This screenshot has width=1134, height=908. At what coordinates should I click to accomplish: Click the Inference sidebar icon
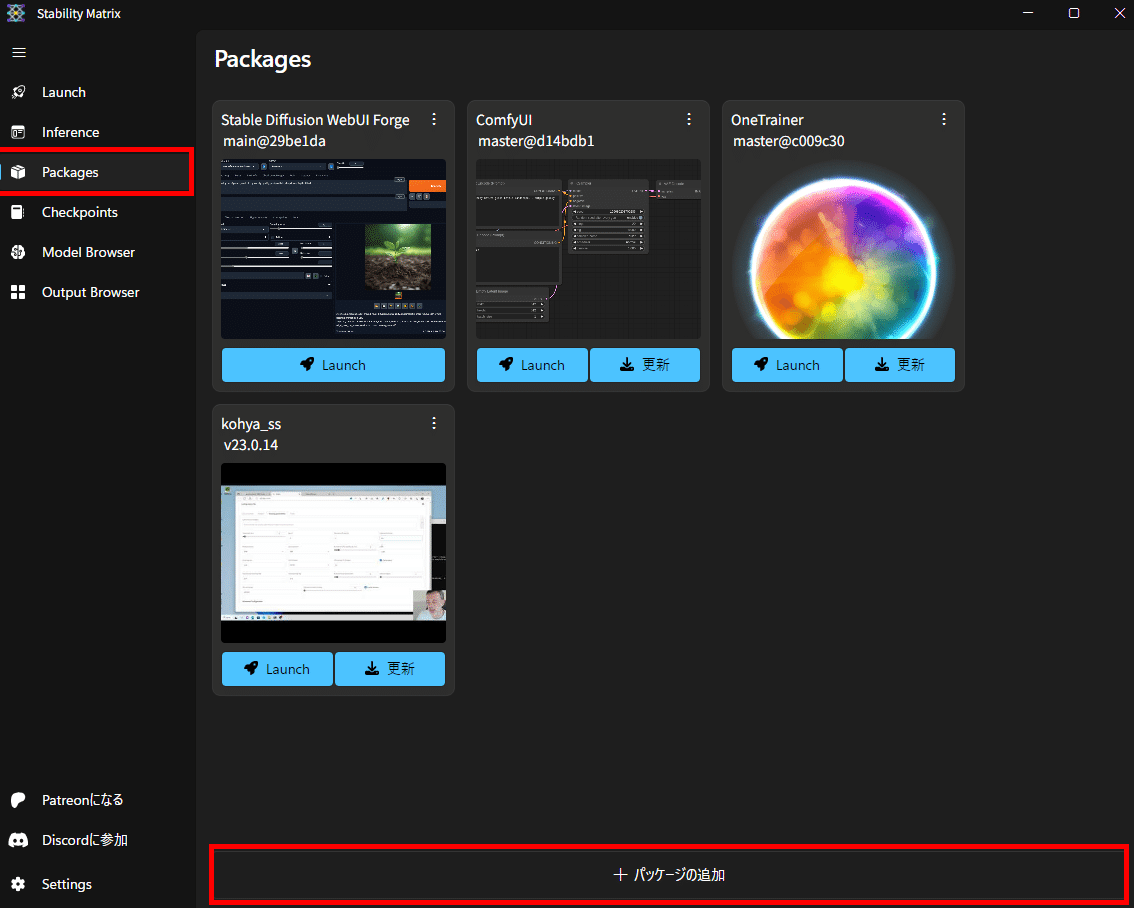[18, 132]
